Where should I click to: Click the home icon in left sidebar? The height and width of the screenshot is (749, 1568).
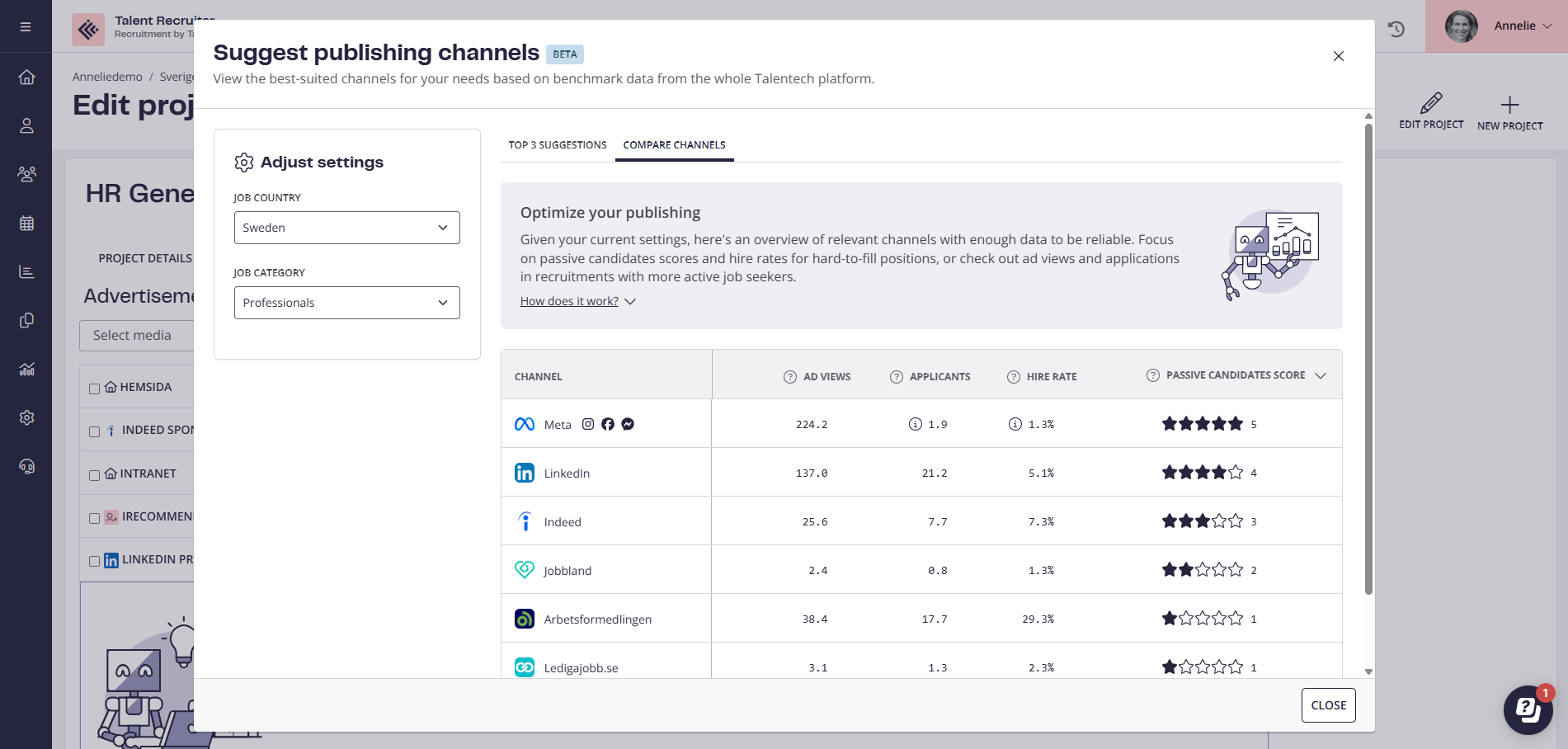pyautogui.click(x=26, y=77)
